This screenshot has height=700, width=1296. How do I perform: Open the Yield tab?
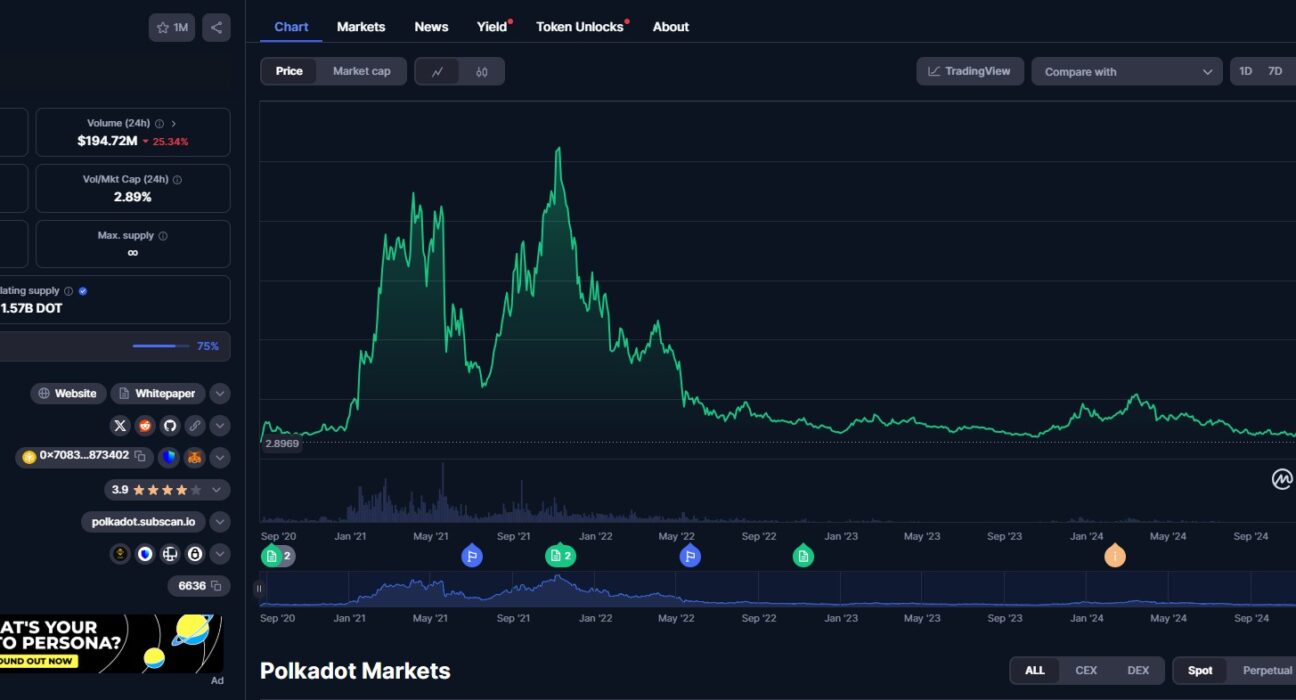tap(492, 27)
